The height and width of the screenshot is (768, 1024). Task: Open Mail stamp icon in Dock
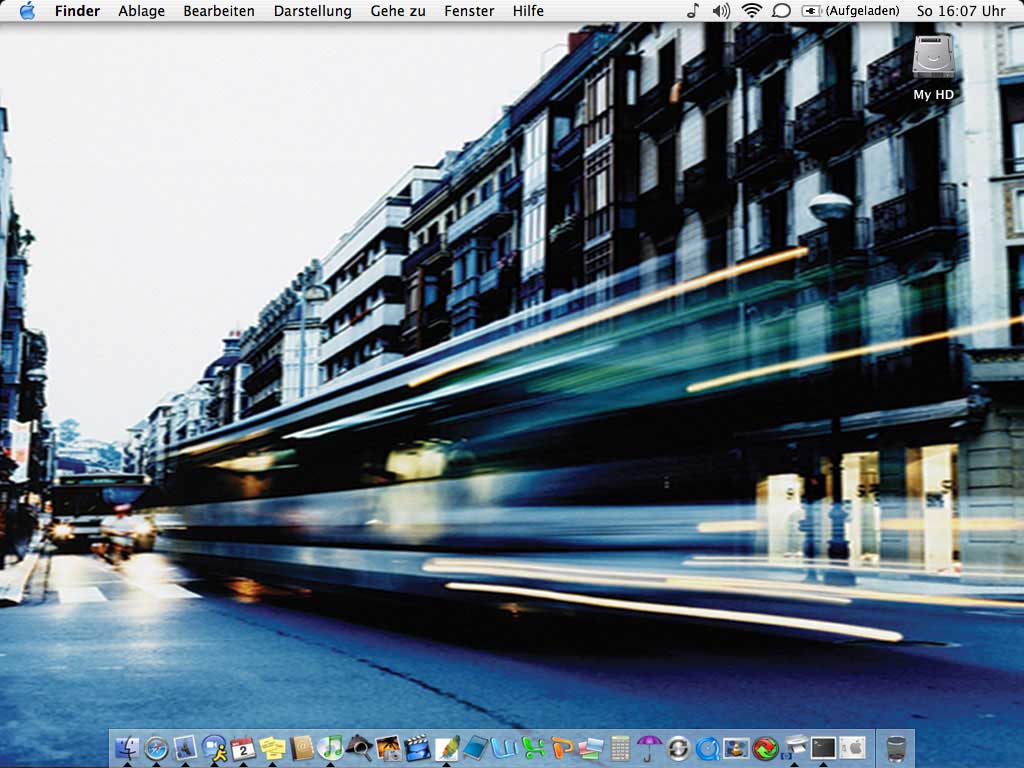tap(185, 748)
